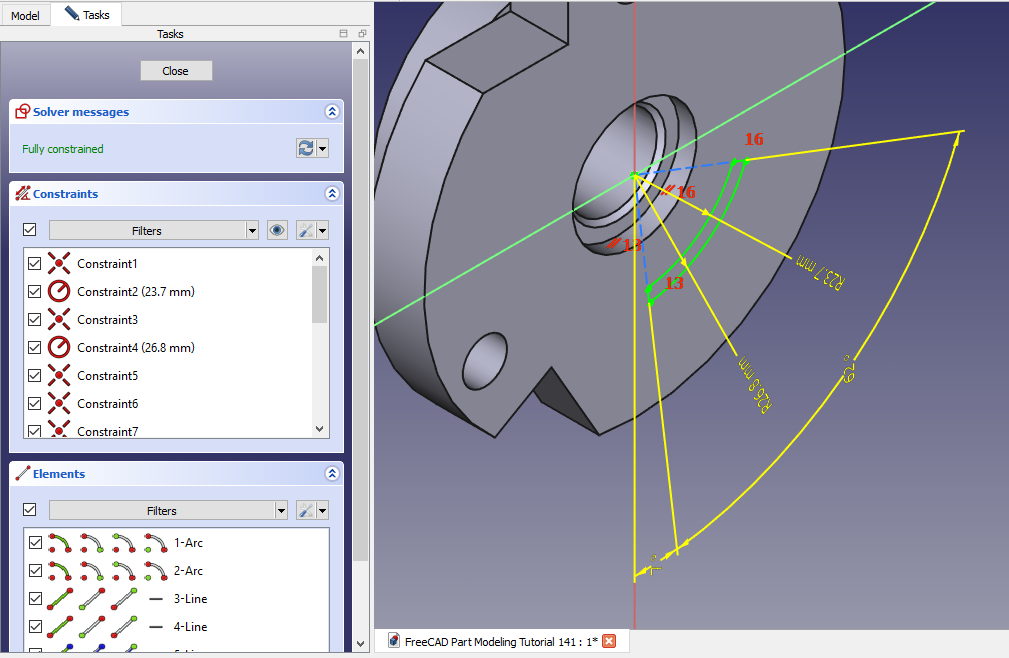Close the FreeCAD Part Modeling Tutorial document tab
The width and height of the screenshot is (1009, 658).
tap(608, 642)
